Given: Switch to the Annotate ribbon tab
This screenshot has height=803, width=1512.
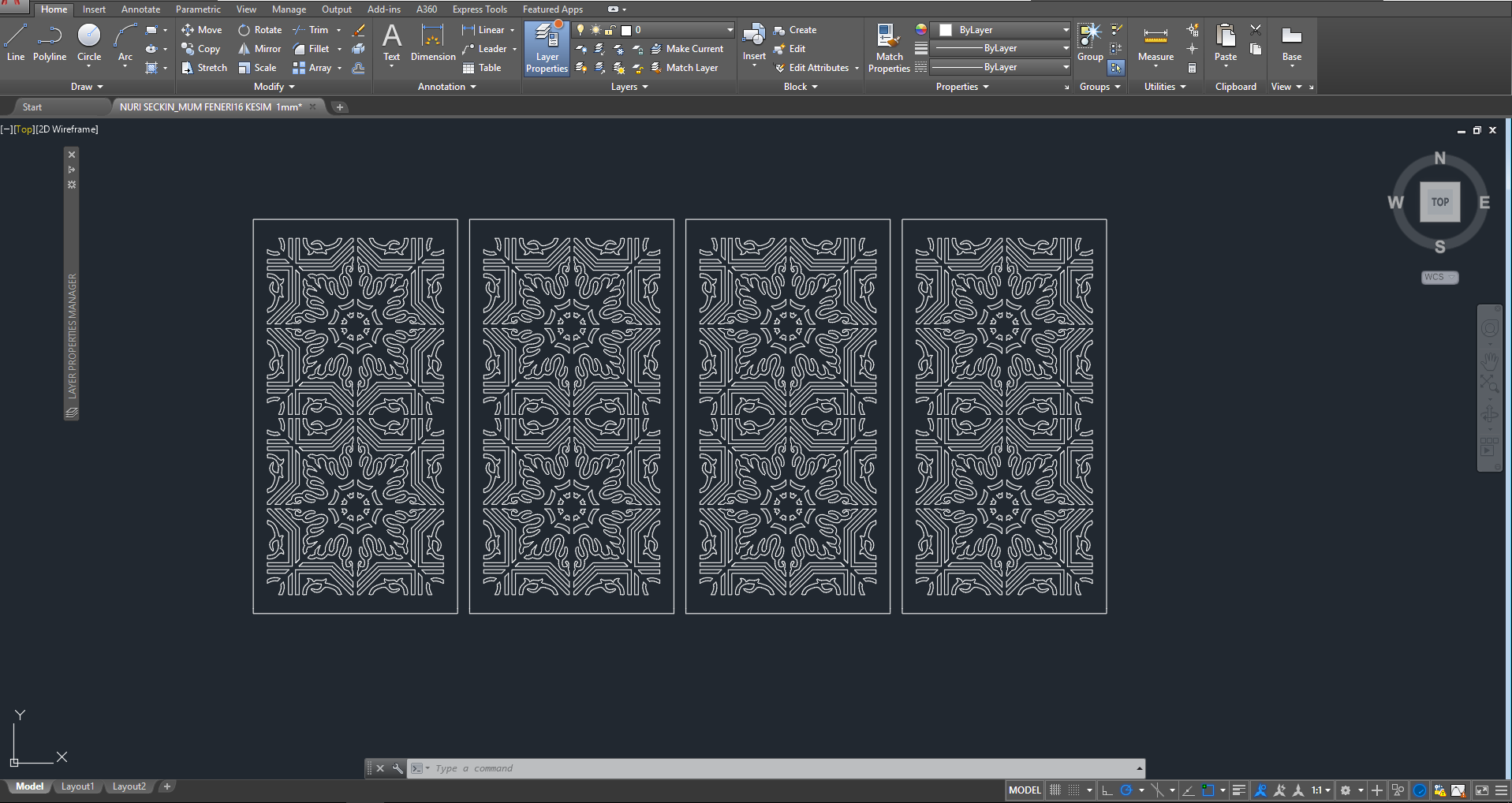Looking at the screenshot, I should coord(140,9).
